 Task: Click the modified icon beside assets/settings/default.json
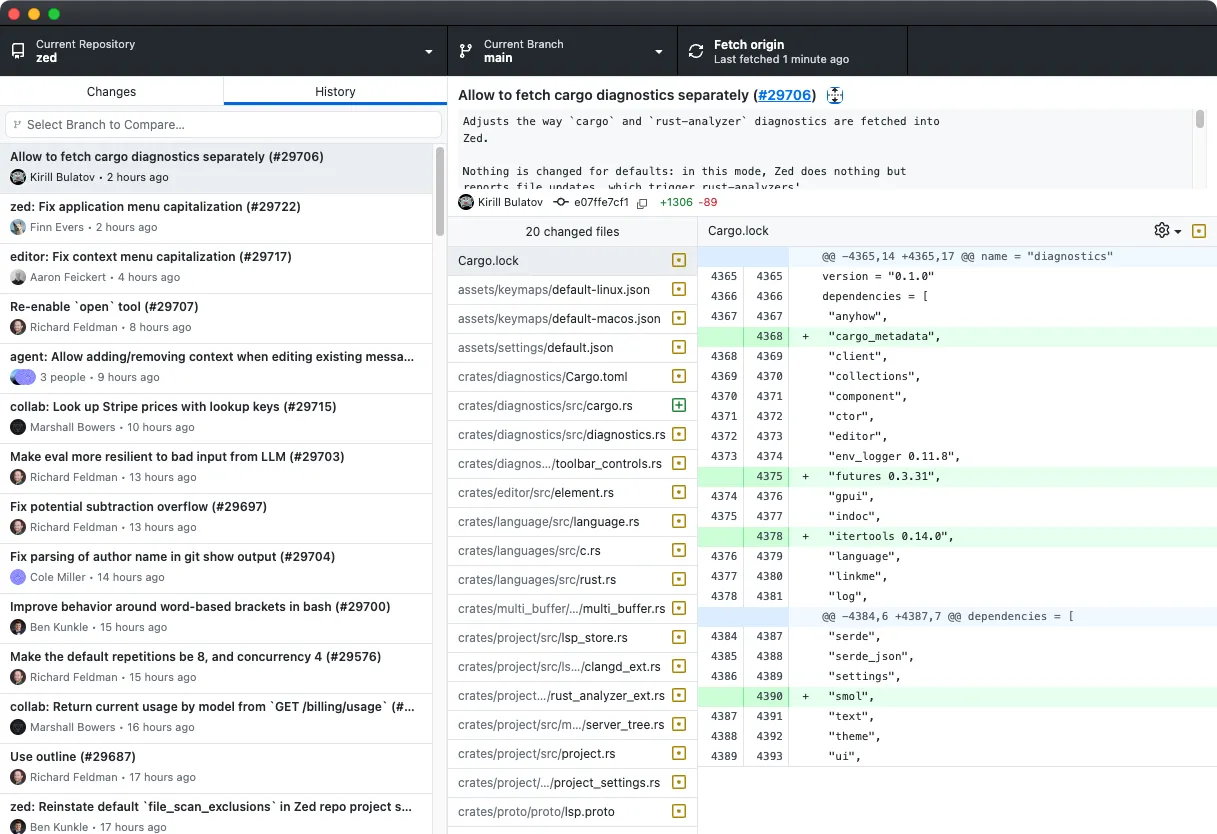tap(679, 347)
